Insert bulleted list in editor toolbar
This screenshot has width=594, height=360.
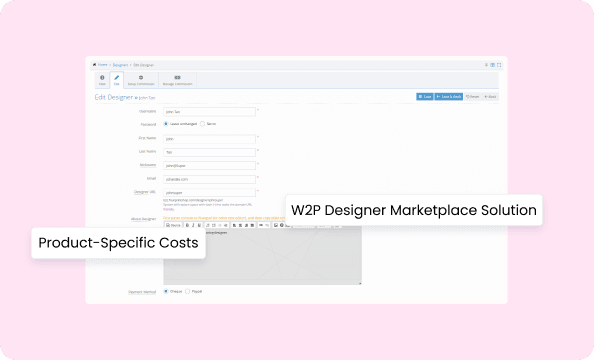[214, 225]
